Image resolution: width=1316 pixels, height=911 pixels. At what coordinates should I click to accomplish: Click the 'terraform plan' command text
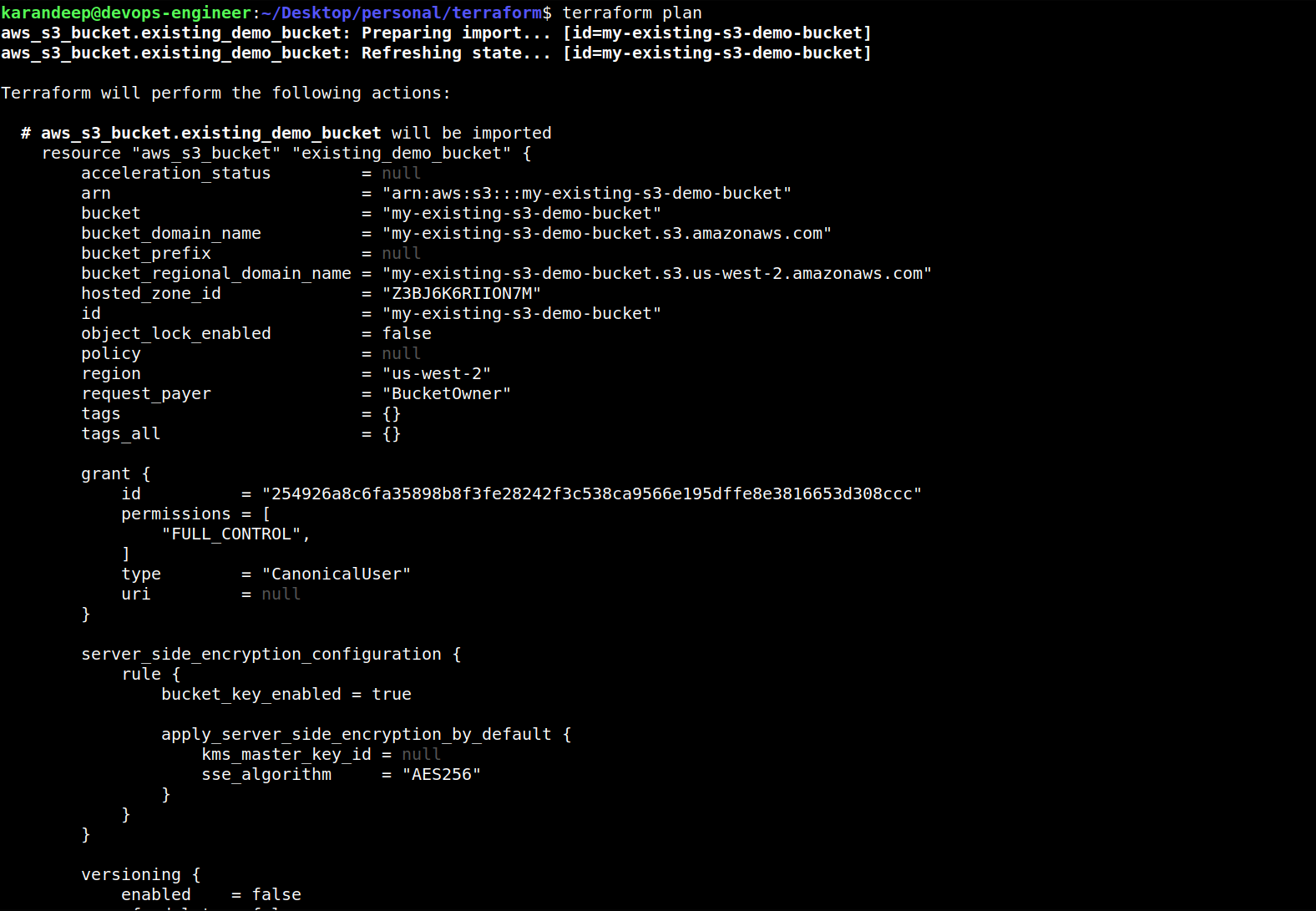point(632,13)
